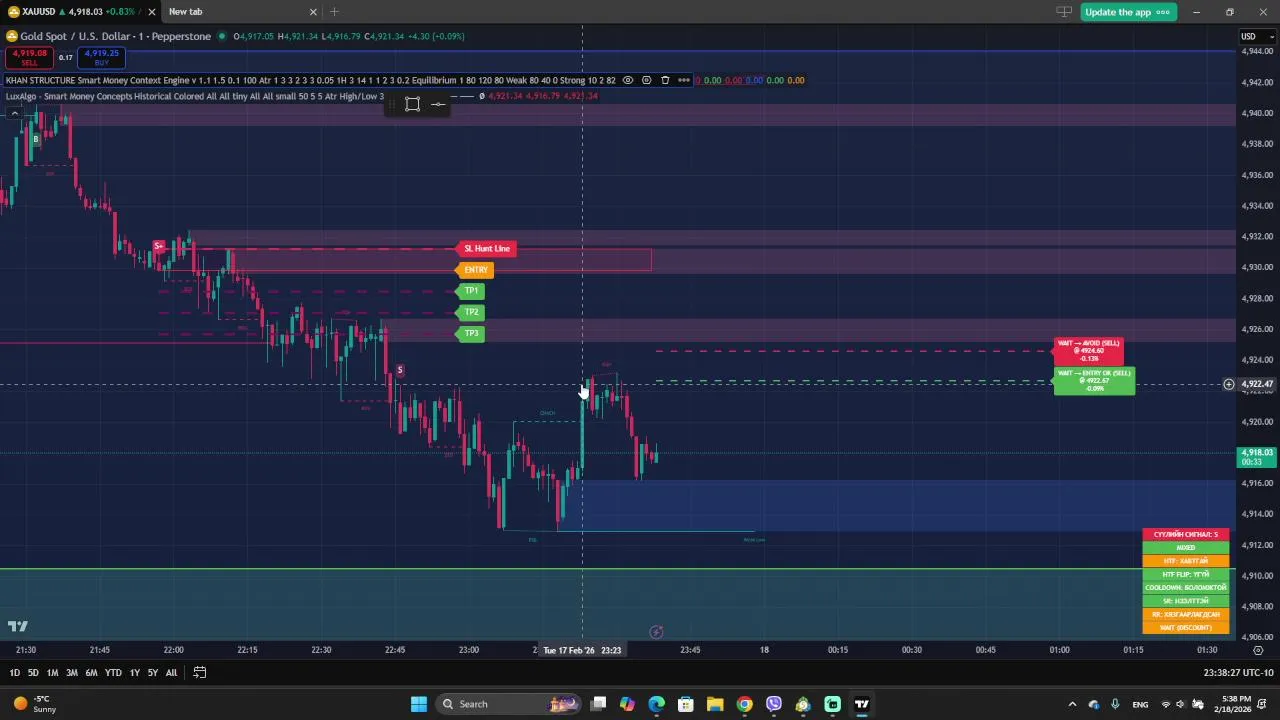Open Microsoft Edge from the taskbar

656,704
